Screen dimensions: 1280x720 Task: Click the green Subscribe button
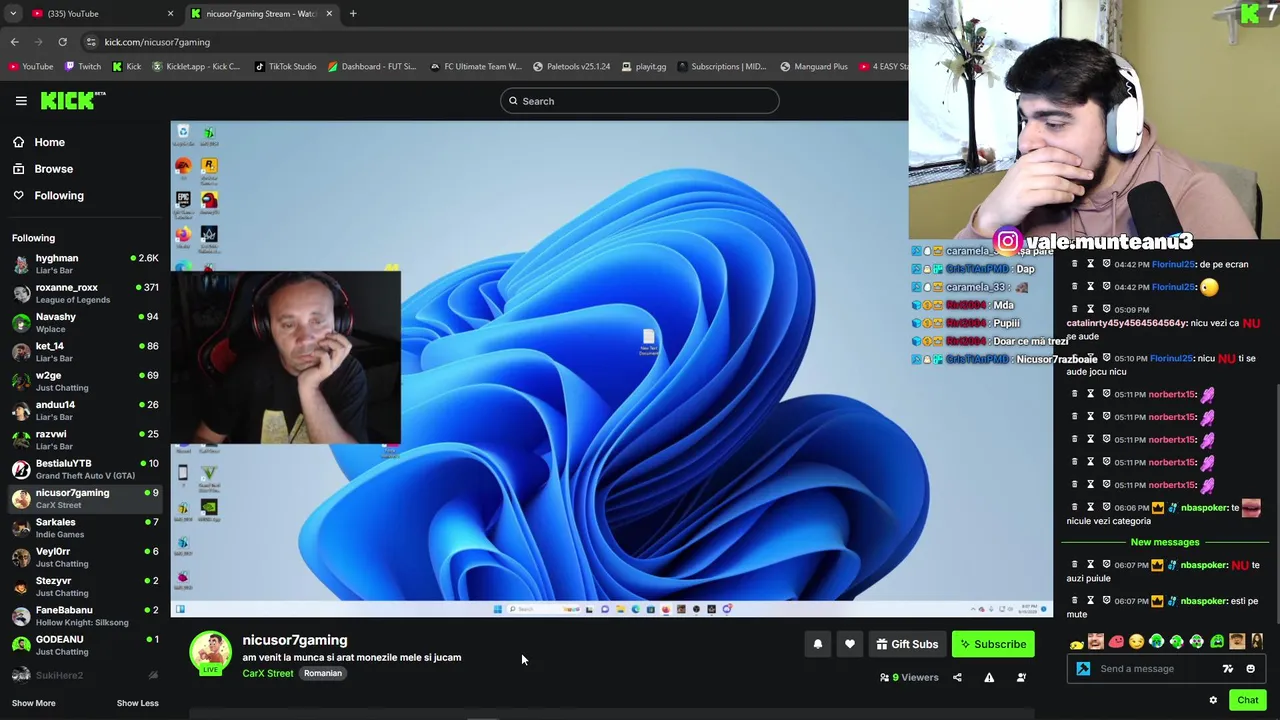tap(993, 645)
